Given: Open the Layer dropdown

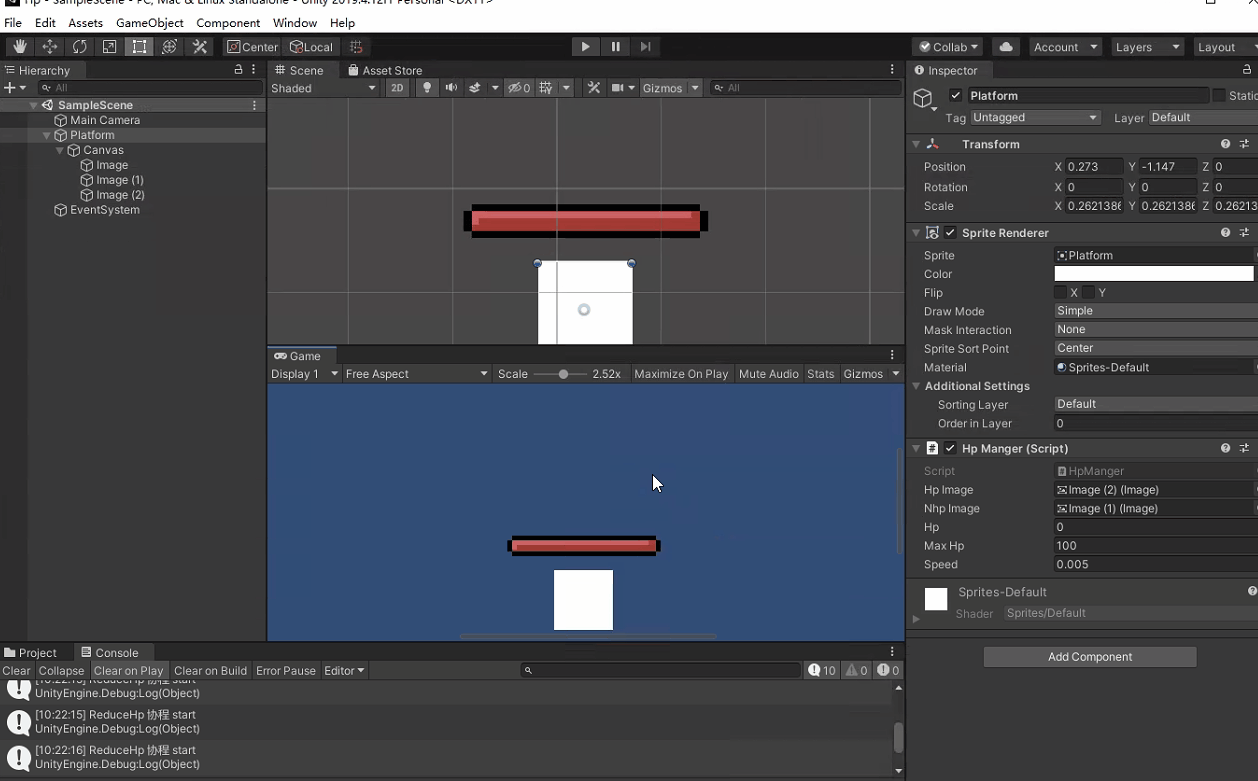Looking at the screenshot, I should (1202, 118).
